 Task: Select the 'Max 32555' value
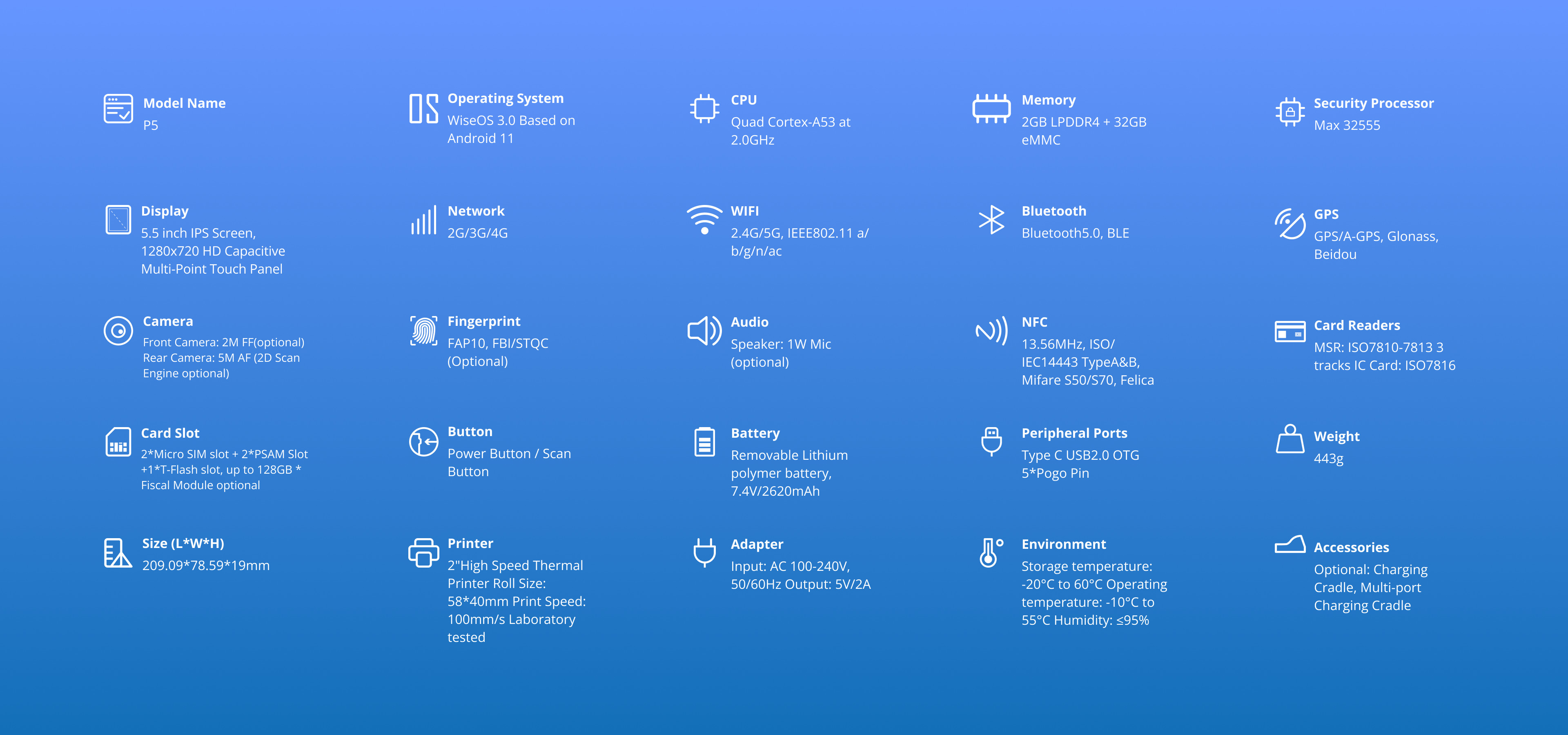tap(1346, 125)
